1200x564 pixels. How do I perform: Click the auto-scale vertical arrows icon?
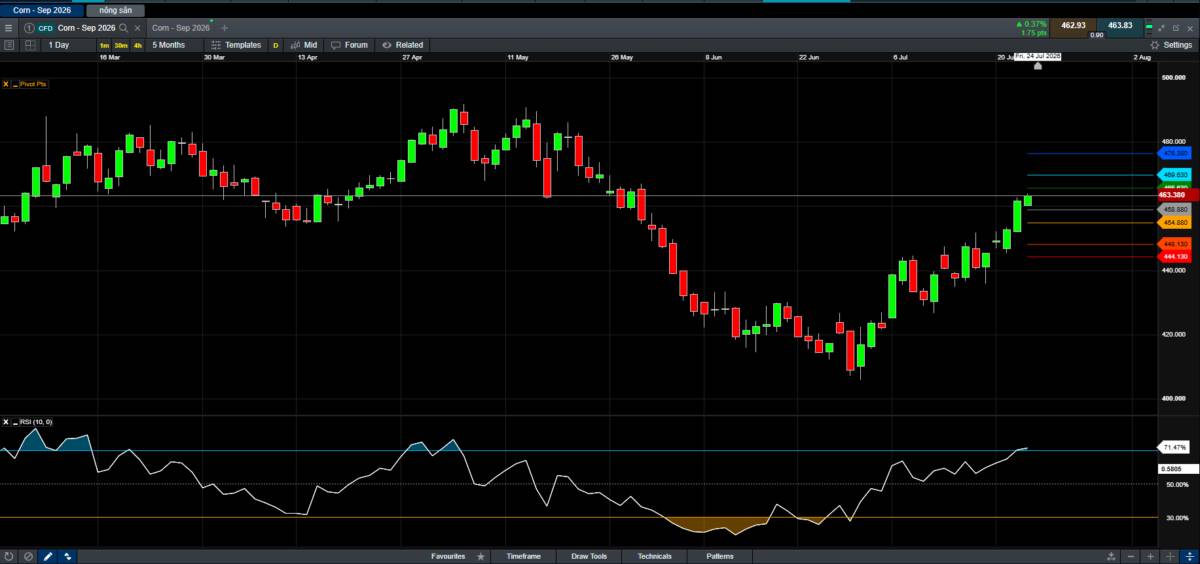[x=1189, y=556]
